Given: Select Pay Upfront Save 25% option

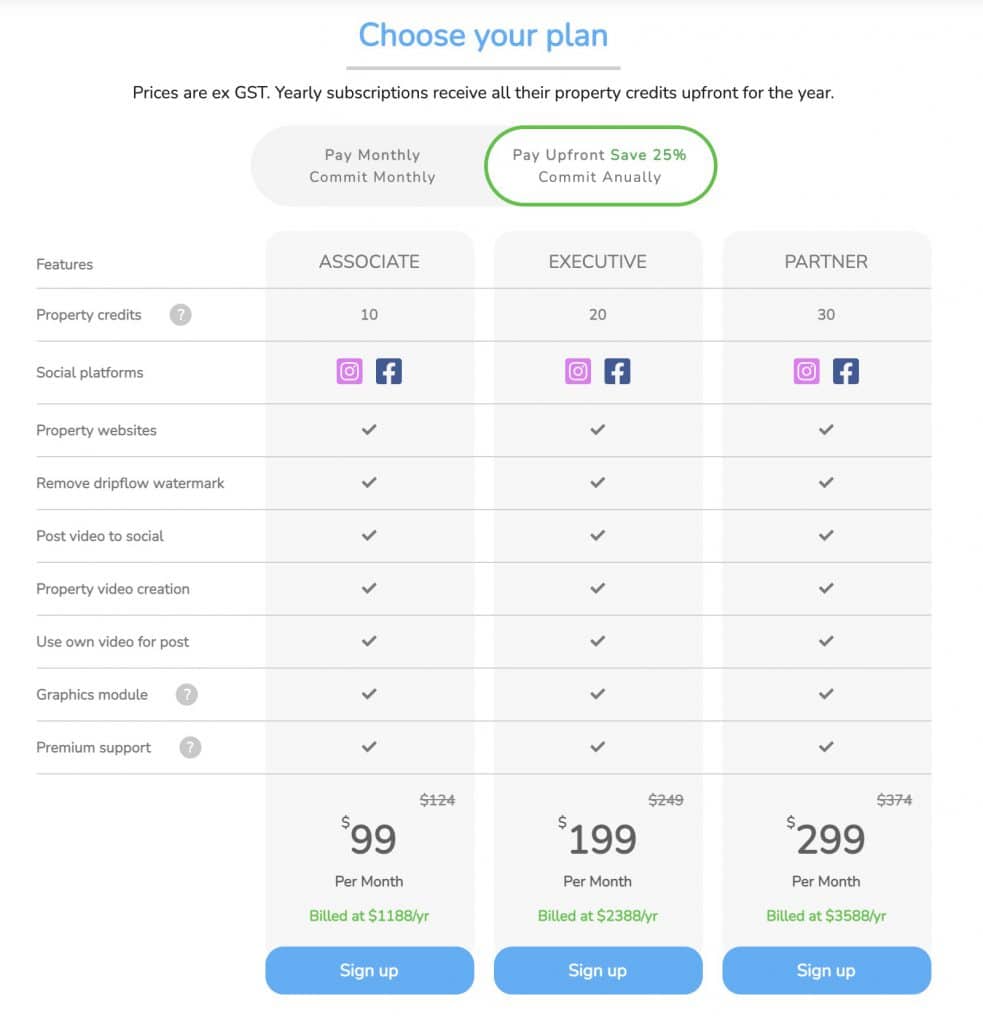Looking at the screenshot, I should (600, 166).
